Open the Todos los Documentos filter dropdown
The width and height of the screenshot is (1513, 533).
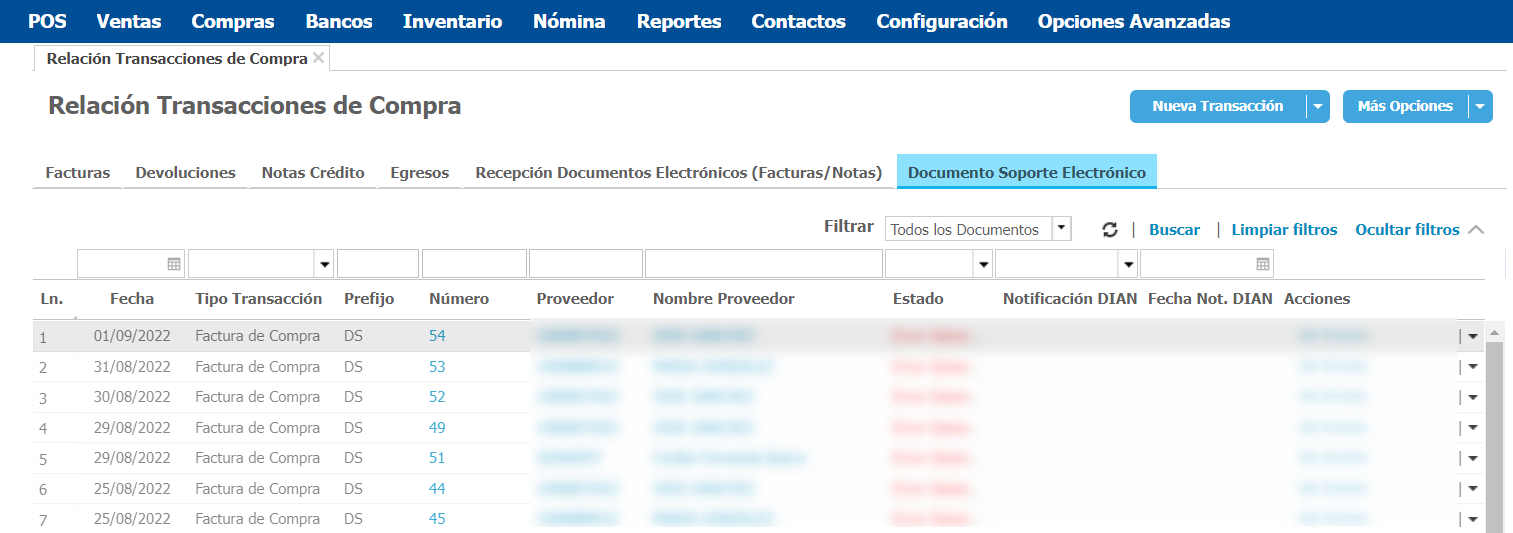[x=1061, y=229]
